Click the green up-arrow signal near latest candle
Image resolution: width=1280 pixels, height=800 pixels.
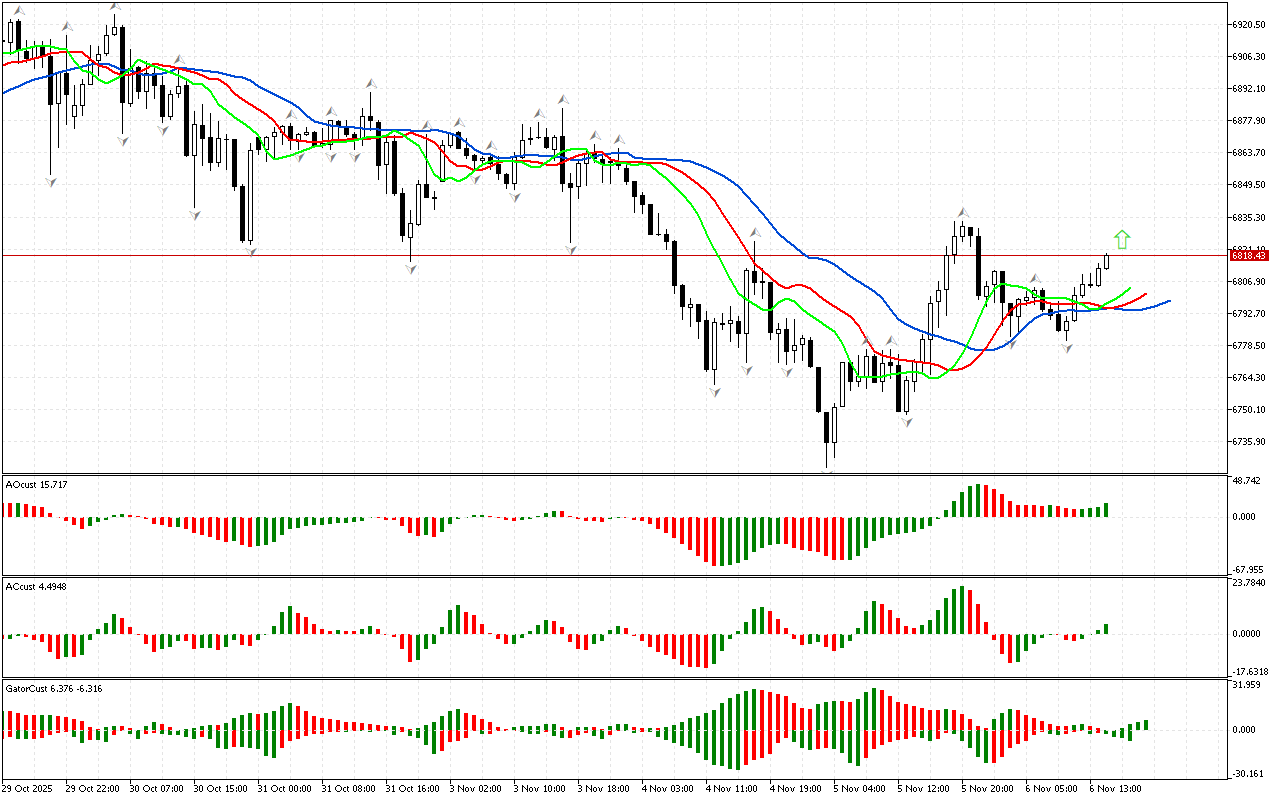point(1122,239)
